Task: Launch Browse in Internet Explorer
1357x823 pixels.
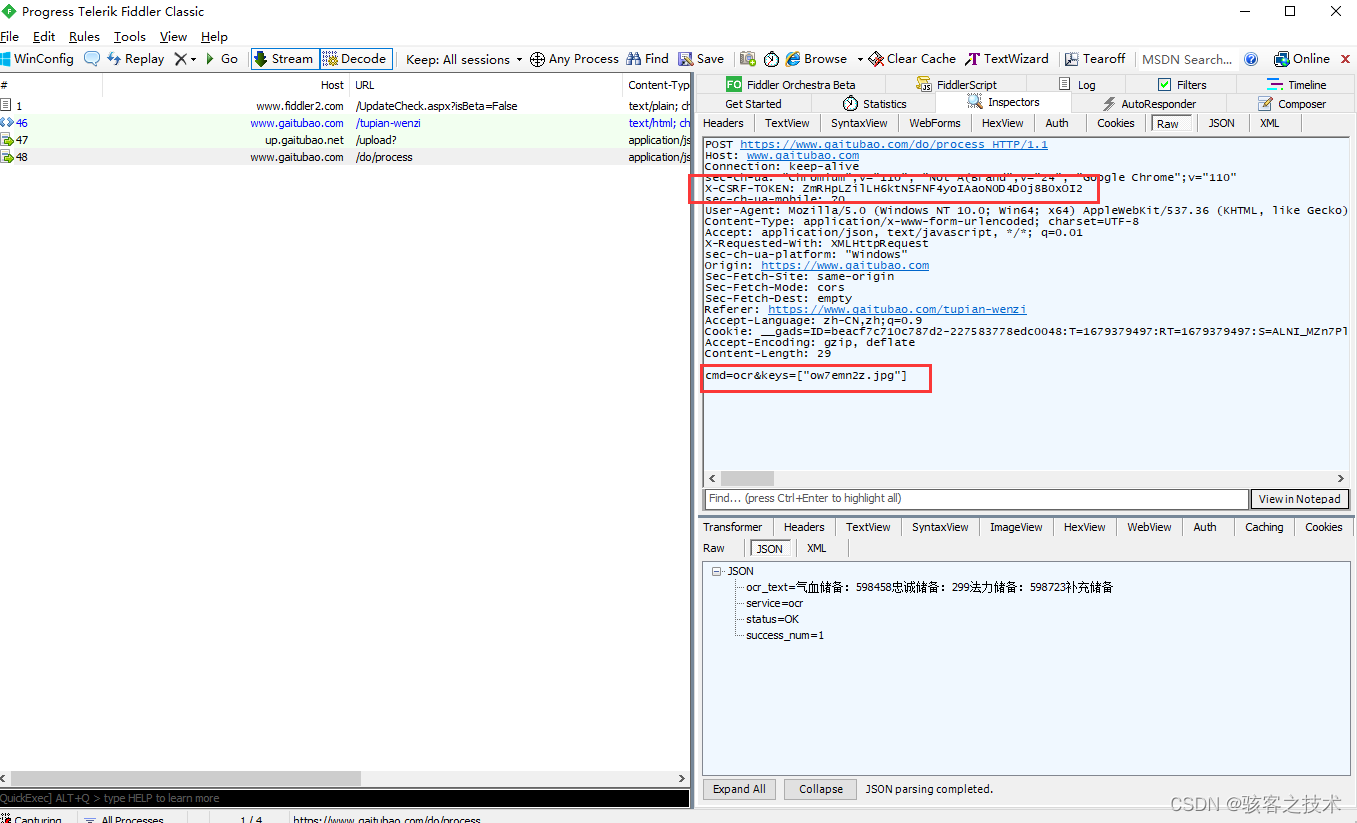Action: (x=817, y=59)
